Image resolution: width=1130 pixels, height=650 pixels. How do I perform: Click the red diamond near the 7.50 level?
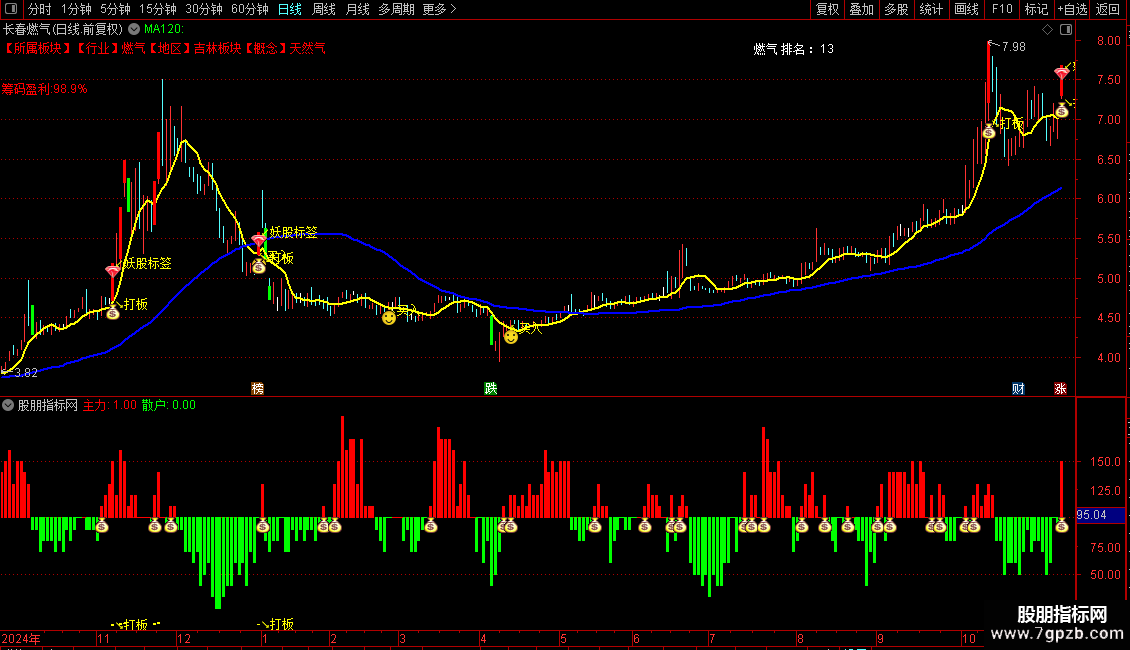coord(1062,74)
